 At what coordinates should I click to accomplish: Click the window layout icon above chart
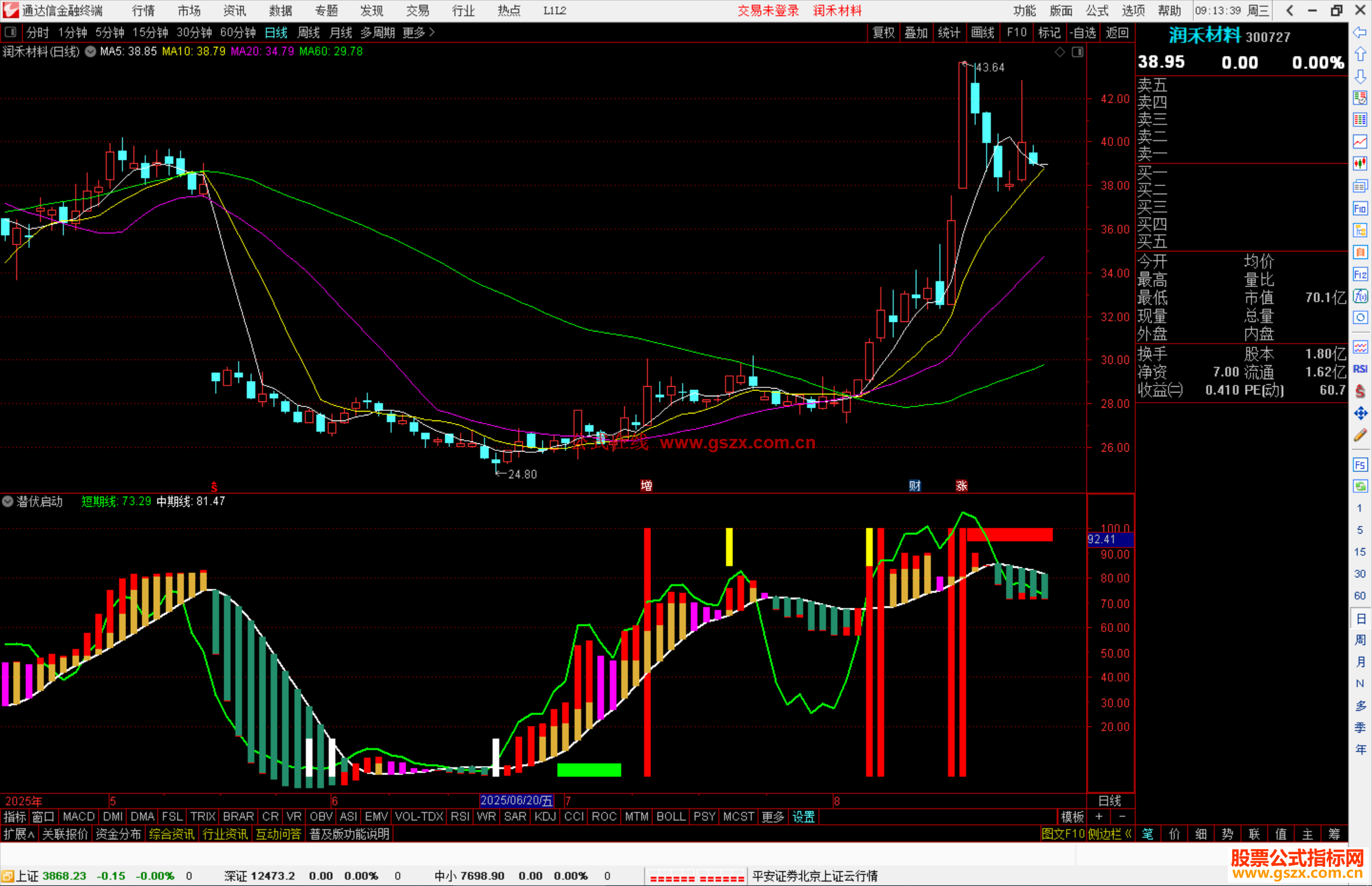[1077, 52]
